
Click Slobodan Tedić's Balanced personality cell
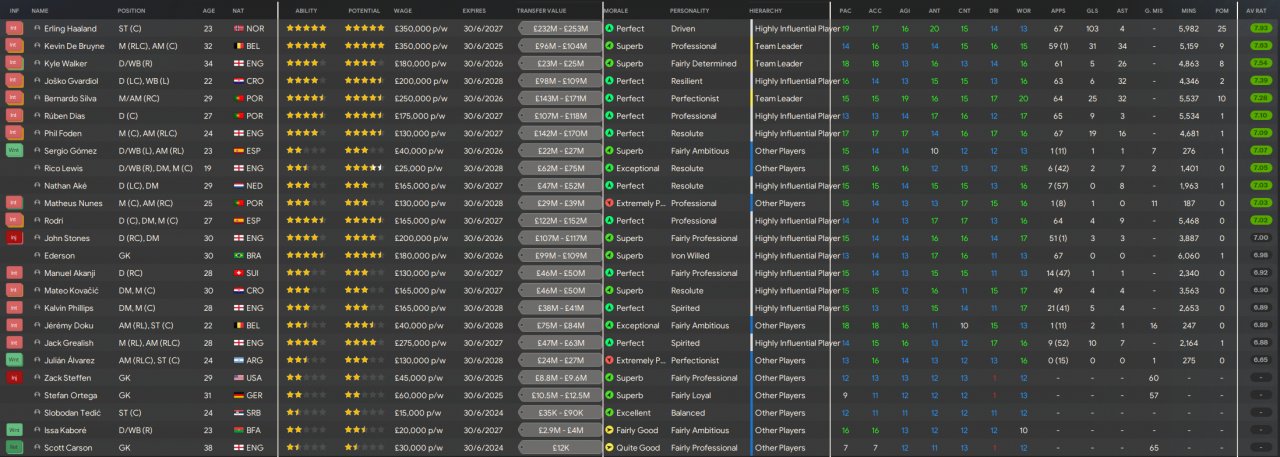(x=688, y=413)
